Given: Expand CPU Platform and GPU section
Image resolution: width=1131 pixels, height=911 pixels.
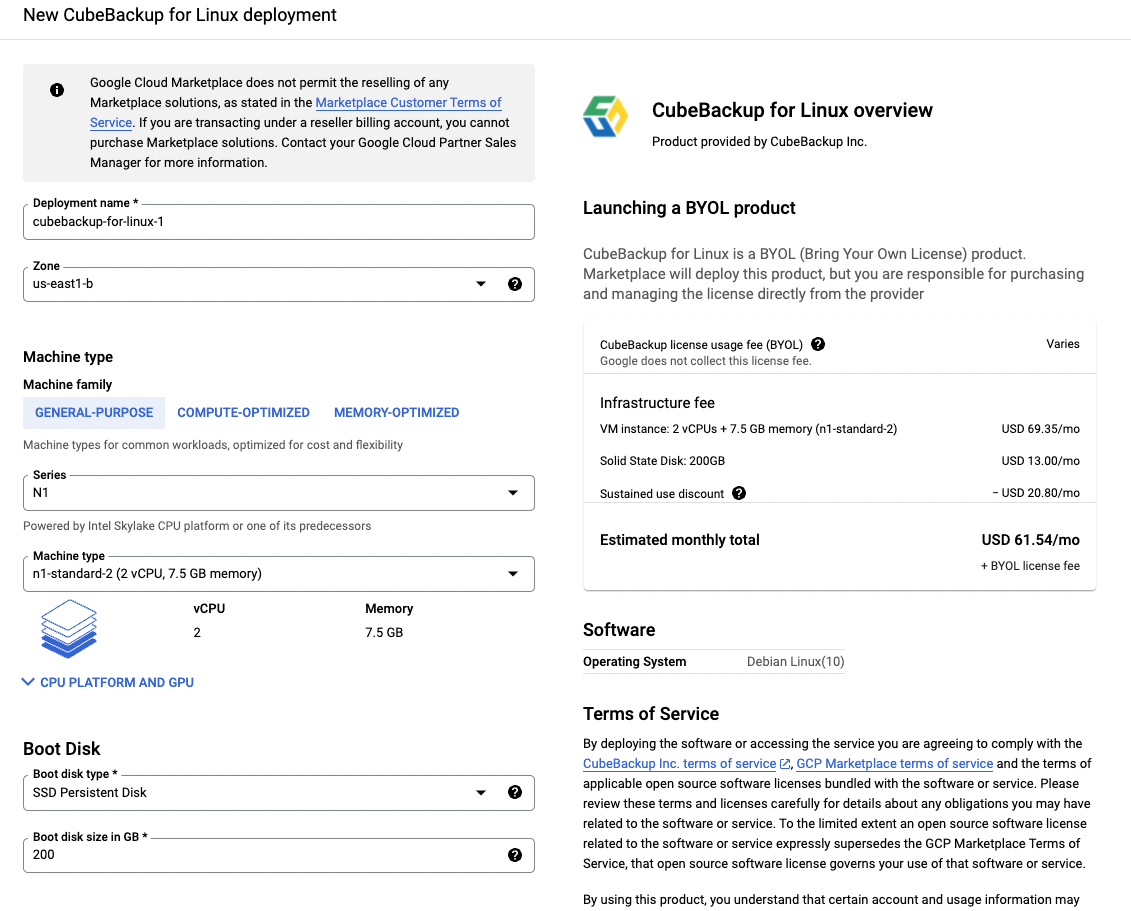Looking at the screenshot, I should [108, 682].
